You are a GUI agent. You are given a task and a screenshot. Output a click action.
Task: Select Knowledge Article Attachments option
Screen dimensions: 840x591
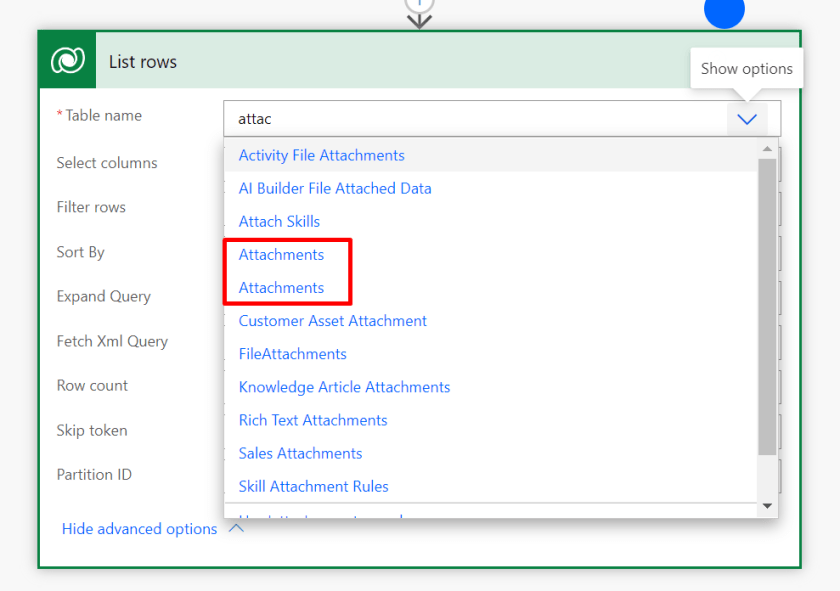(x=344, y=386)
